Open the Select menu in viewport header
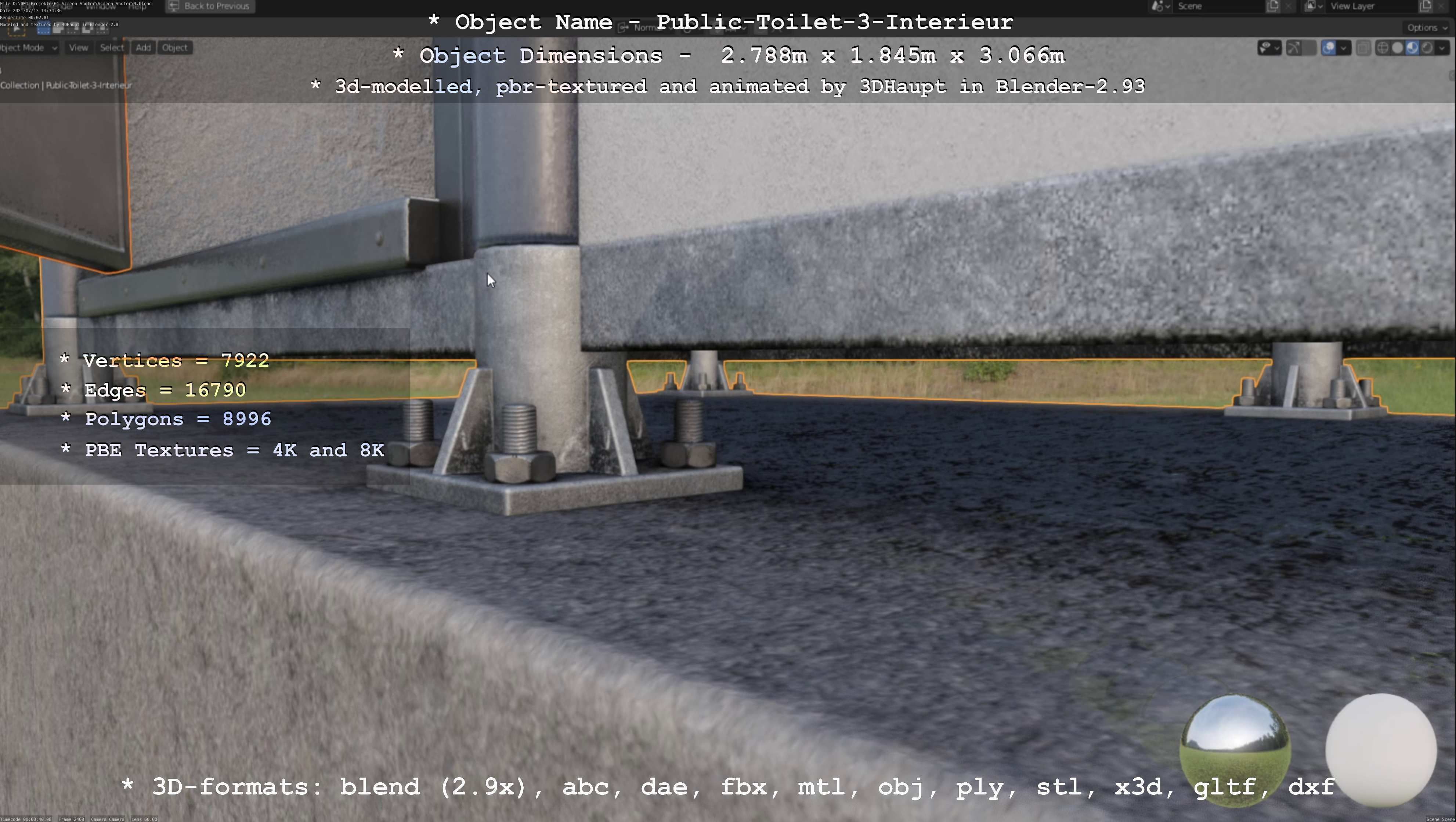1456x822 pixels. [112, 48]
